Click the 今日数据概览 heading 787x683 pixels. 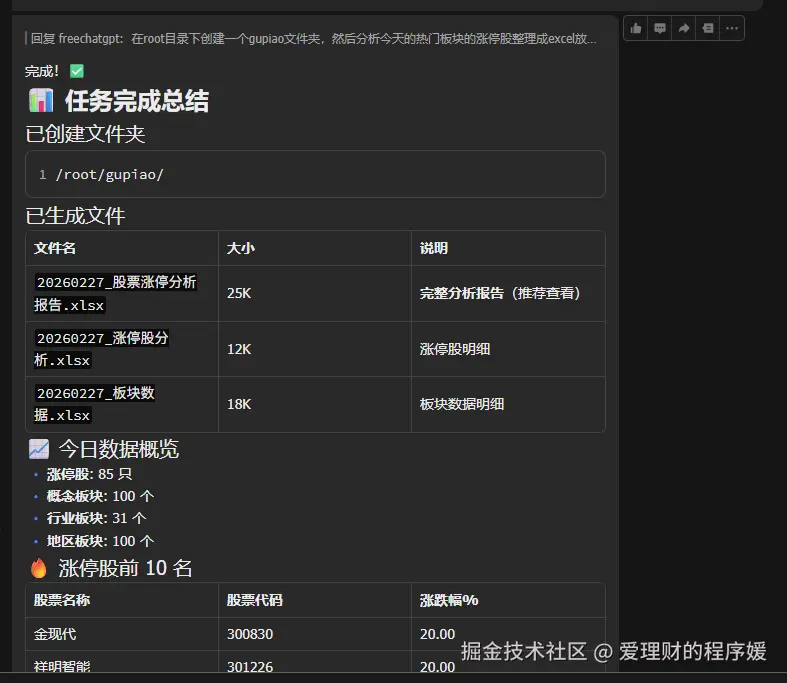[x=118, y=449]
